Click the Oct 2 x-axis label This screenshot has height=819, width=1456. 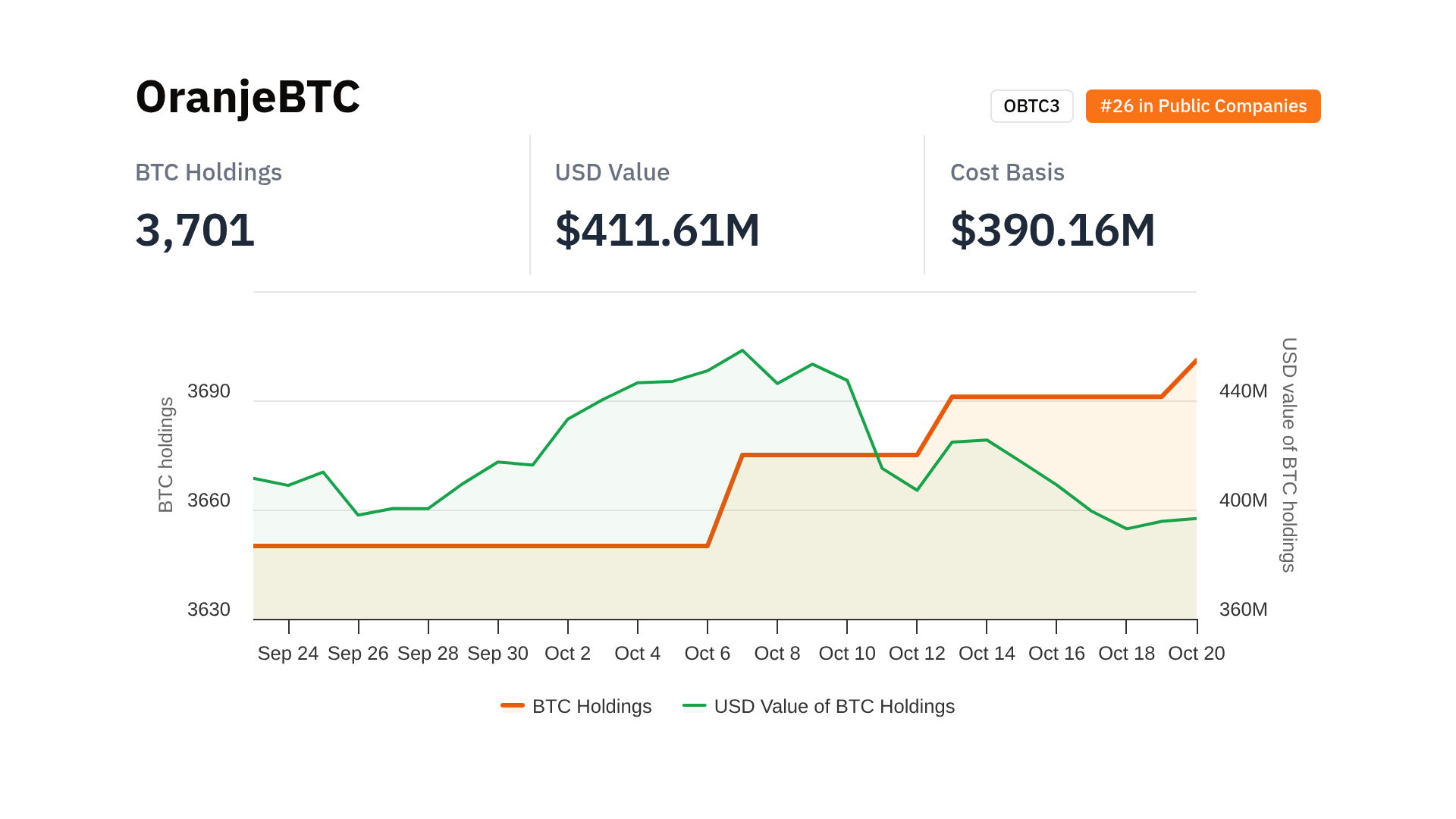pyautogui.click(x=567, y=653)
